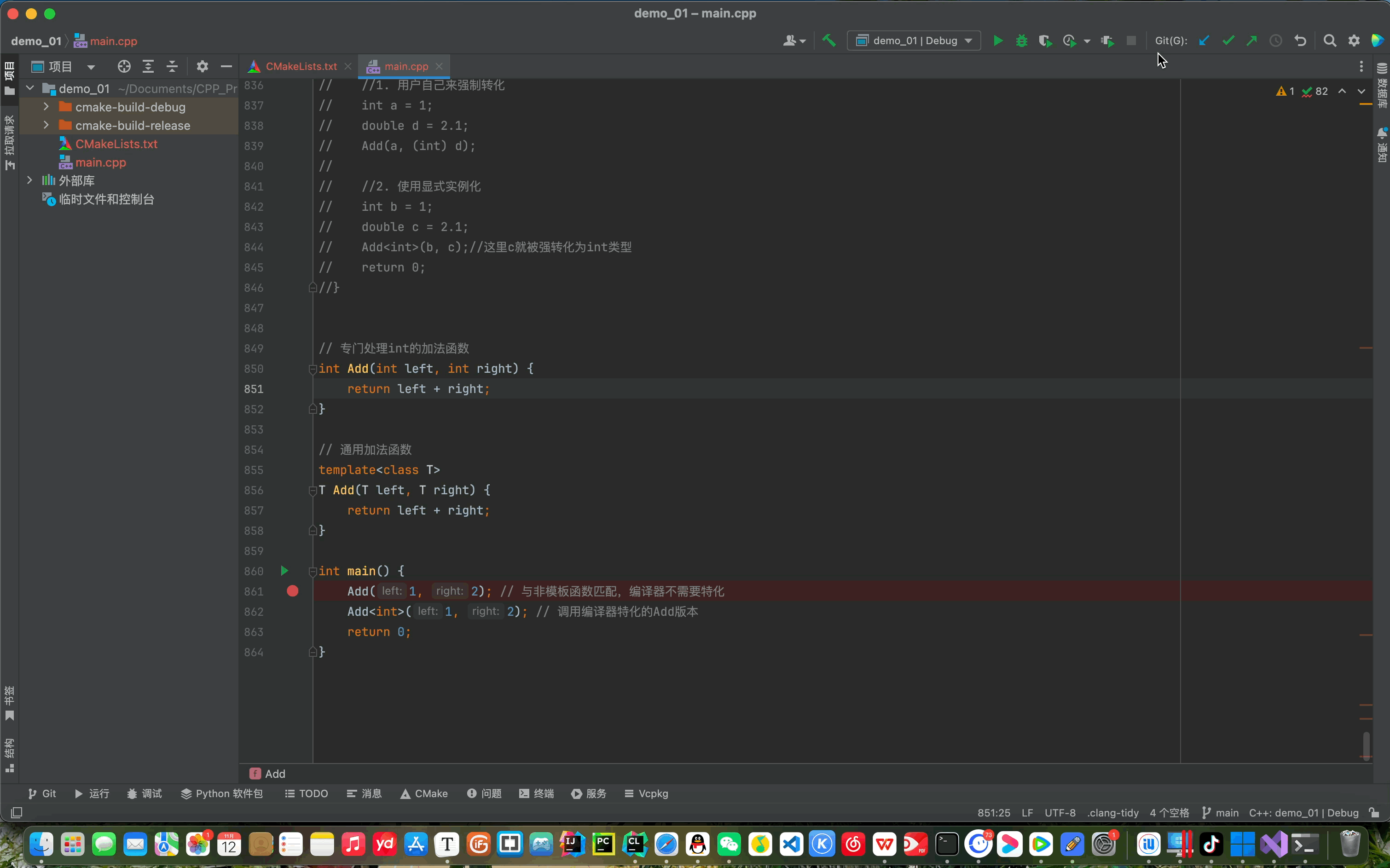The width and height of the screenshot is (1390, 868).
Task: Open Search Everywhere magnifier icon
Action: tap(1330, 41)
